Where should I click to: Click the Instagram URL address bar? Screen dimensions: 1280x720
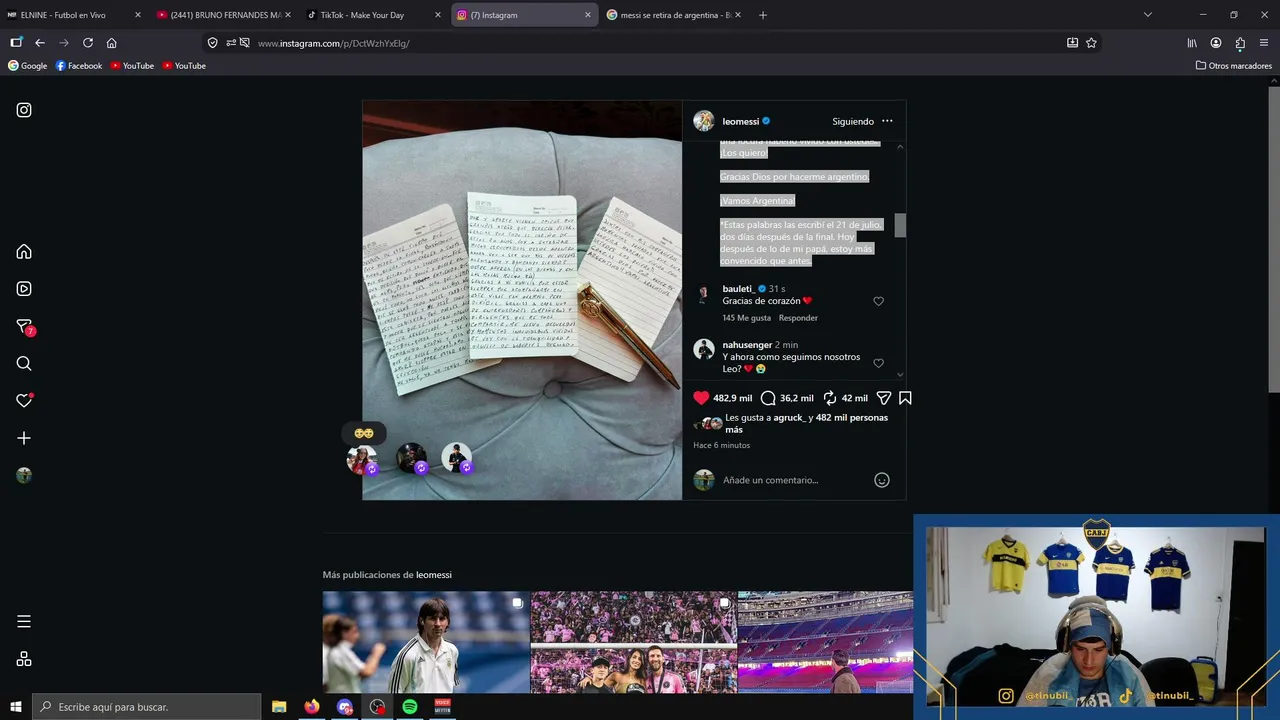pyautogui.click(x=650, y=43)
